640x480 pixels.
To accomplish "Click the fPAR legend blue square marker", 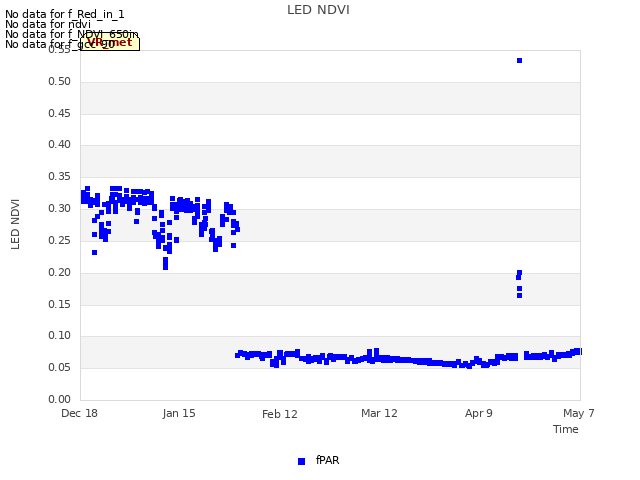I will tap(301, 461).
